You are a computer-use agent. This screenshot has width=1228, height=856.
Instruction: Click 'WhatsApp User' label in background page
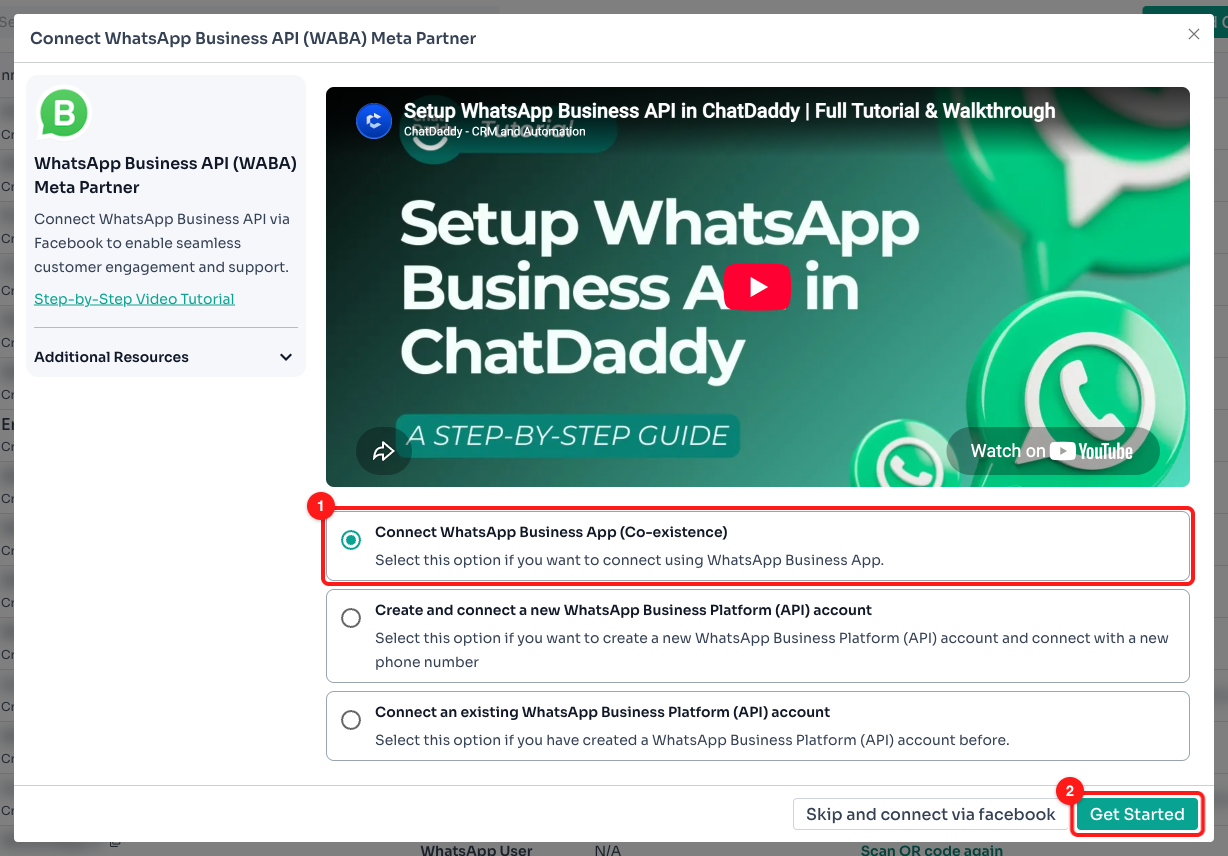(476, 850)
